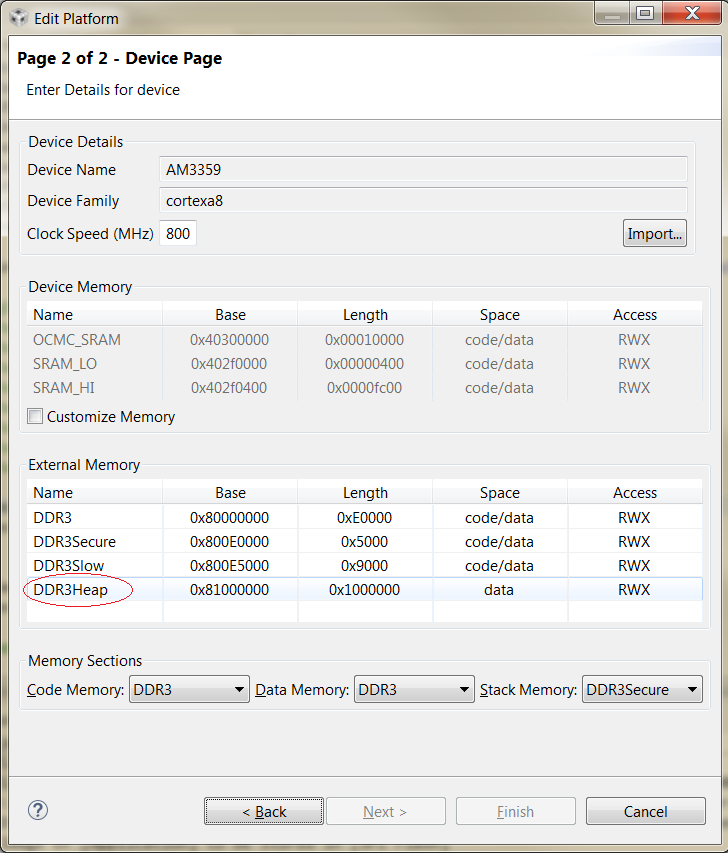The width and height of the screenshot is (728, 853).
Task: Enable the Customize Memory checkbox
Action: pos(36,417)
